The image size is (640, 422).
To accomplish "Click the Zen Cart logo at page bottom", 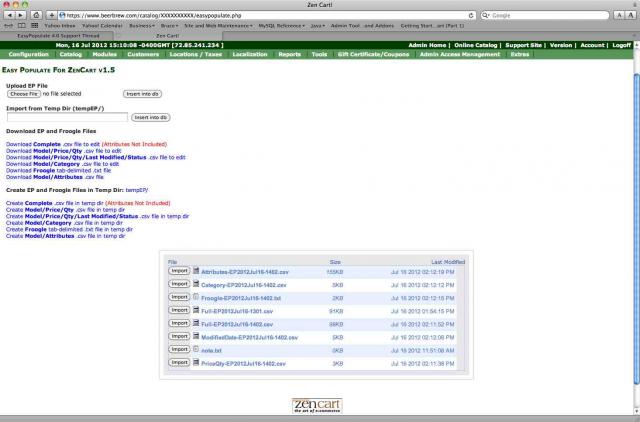I will tap(317, 406).
